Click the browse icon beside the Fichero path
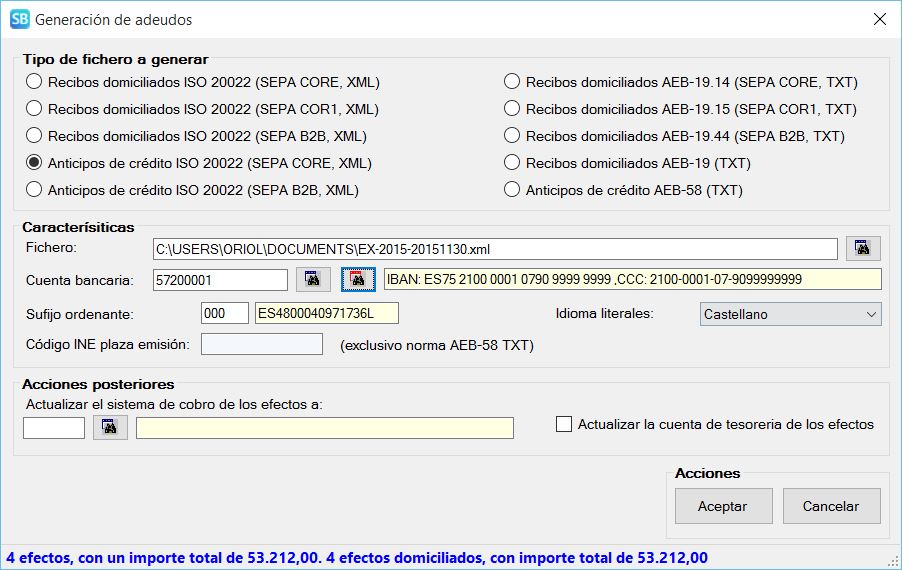Viewport: 902px width, 570px height. [863, 248]
